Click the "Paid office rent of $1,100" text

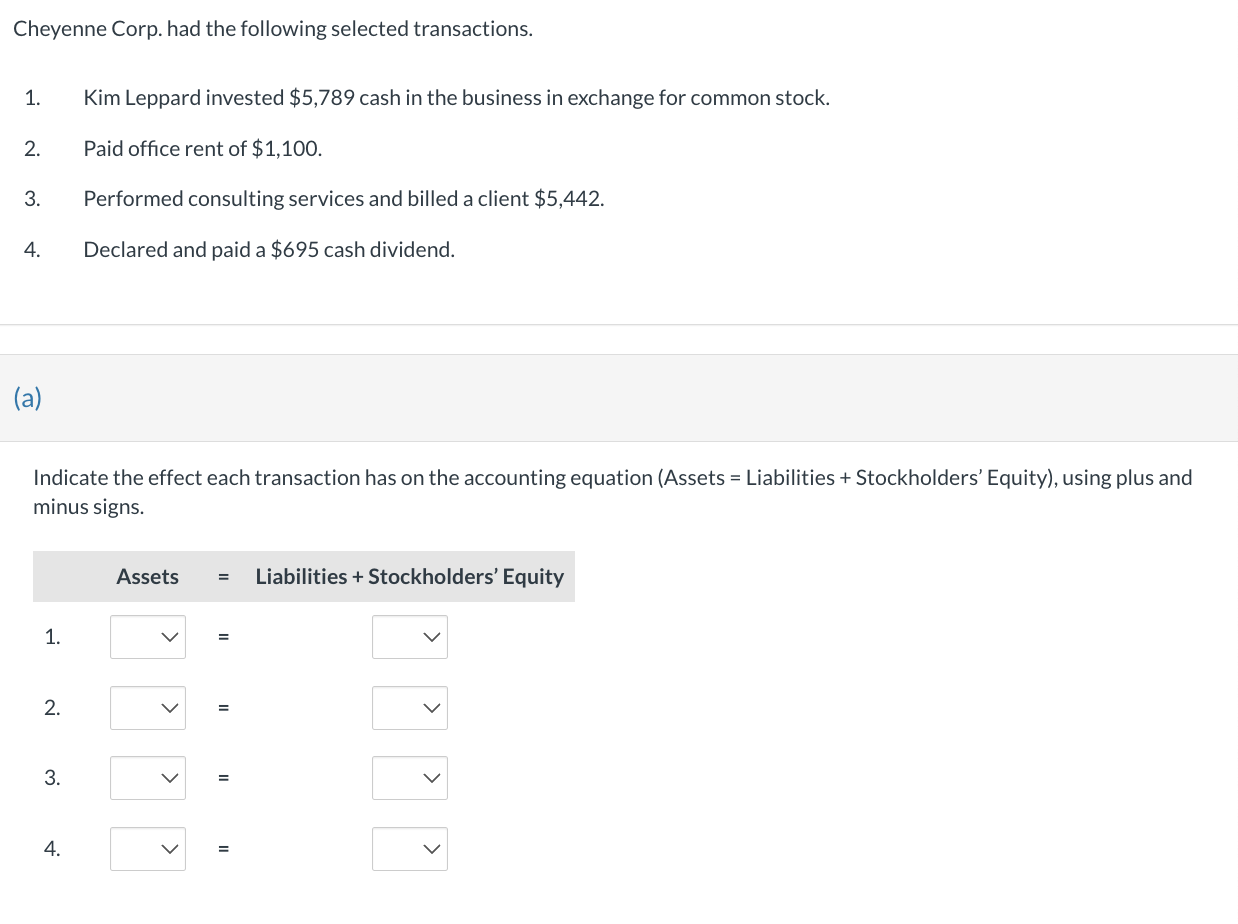point(202,149)
